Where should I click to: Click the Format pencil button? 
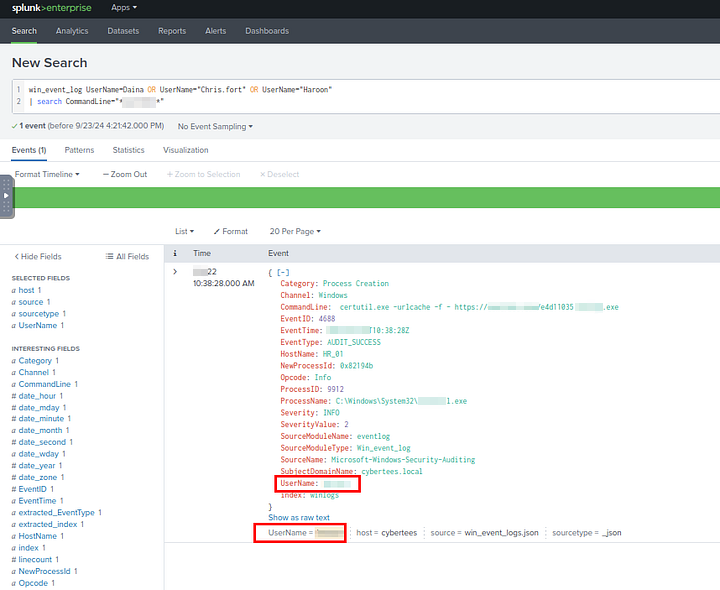coord(231,231)
